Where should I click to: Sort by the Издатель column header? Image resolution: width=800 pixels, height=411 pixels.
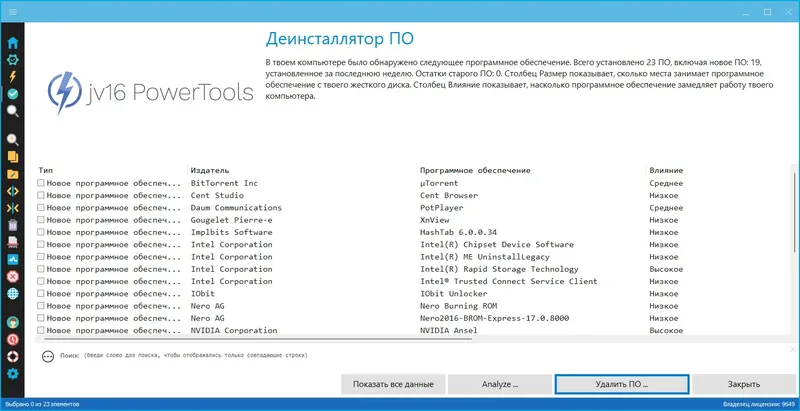coord(210,170)
